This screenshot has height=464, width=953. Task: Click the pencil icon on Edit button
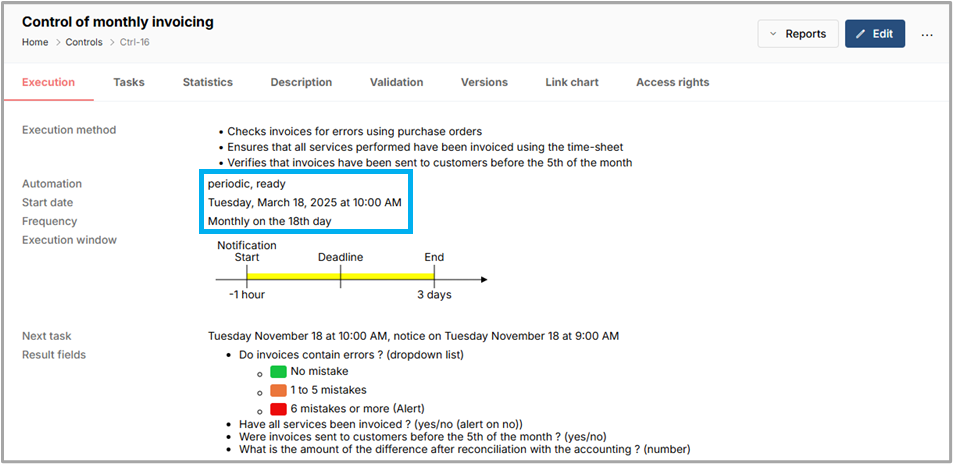(860, 34)
